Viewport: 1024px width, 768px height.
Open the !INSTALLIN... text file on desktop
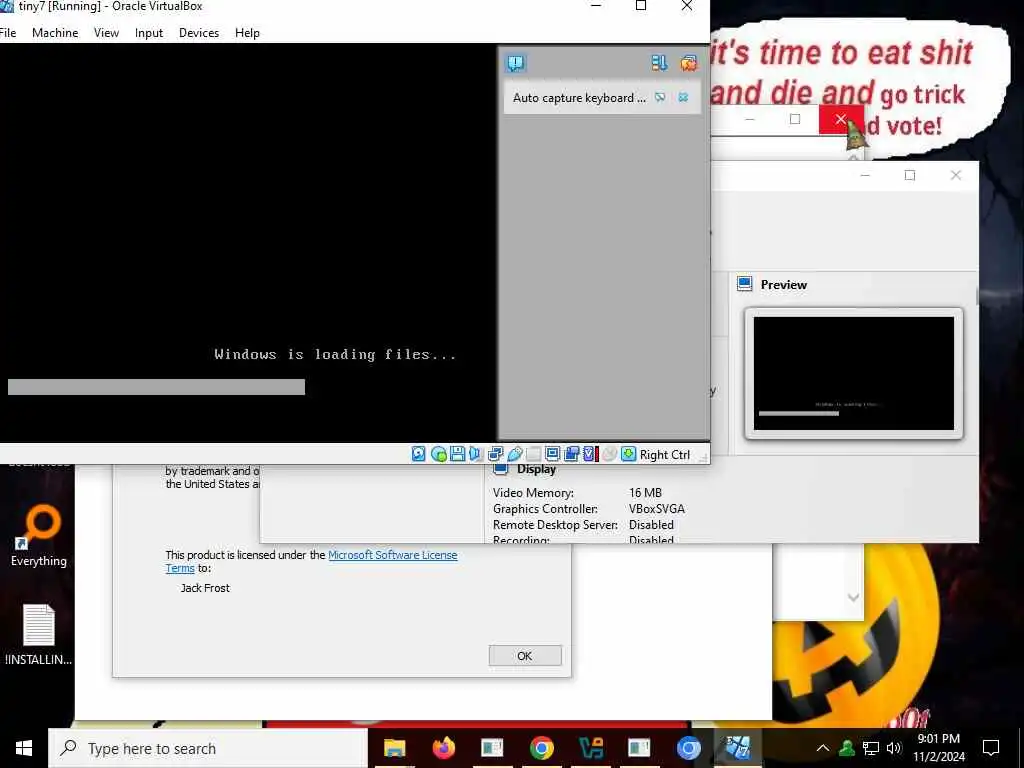[39, 635]
